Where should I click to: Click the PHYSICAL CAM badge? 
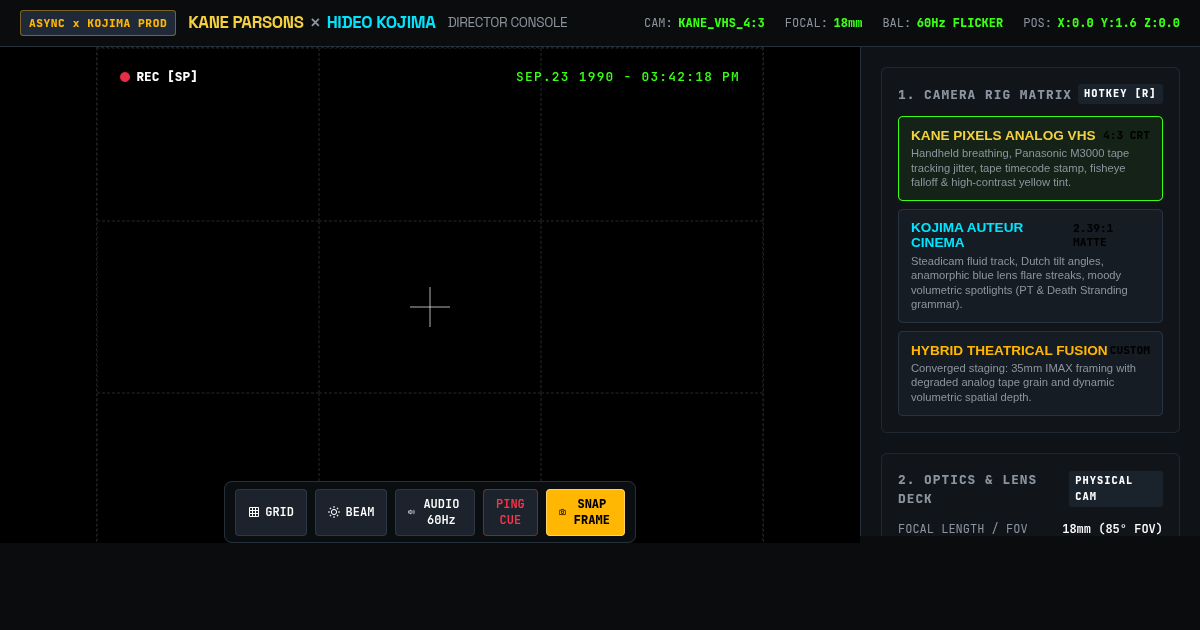(1116, 489)
